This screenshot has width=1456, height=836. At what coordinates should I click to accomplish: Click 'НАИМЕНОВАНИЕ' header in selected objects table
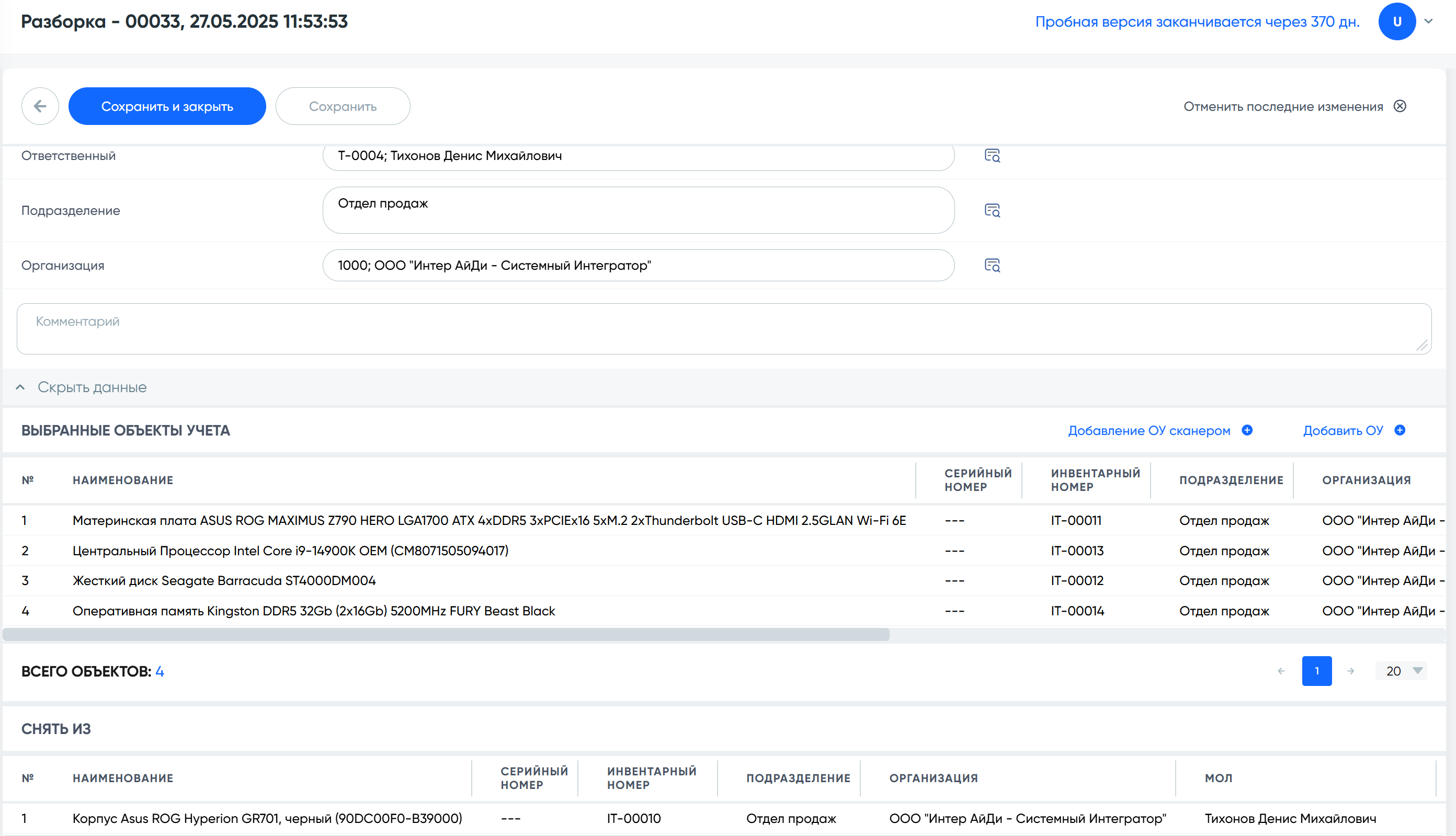tap(123, 480)
